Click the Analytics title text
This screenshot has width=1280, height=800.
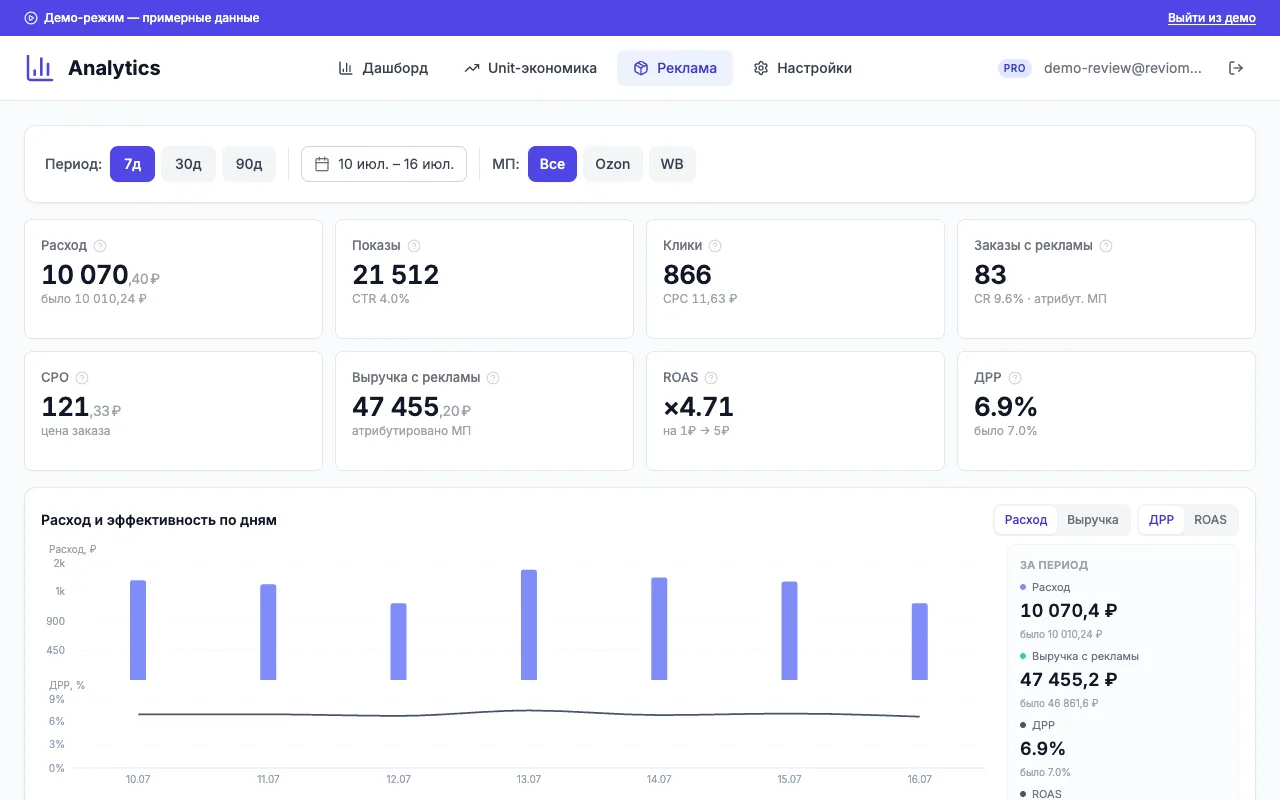pos(114,68)
